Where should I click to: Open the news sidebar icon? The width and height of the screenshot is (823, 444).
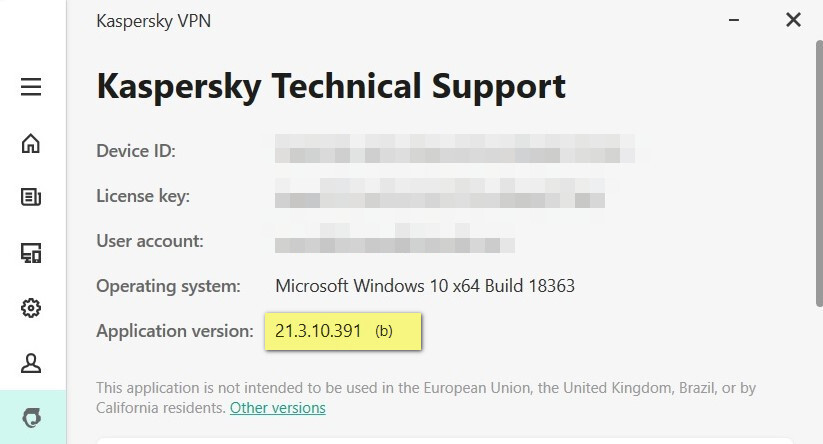coord(31,197)
